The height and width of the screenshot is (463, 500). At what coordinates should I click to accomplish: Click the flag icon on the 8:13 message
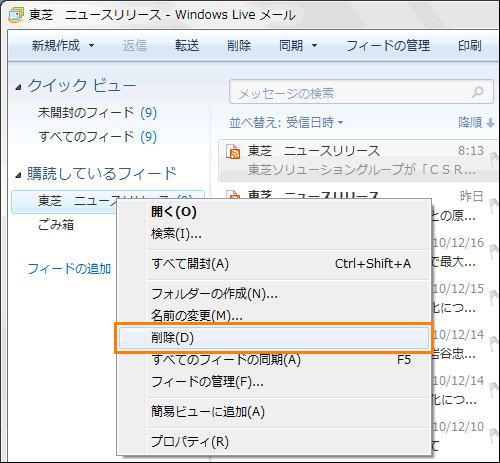tap(494, 159)
